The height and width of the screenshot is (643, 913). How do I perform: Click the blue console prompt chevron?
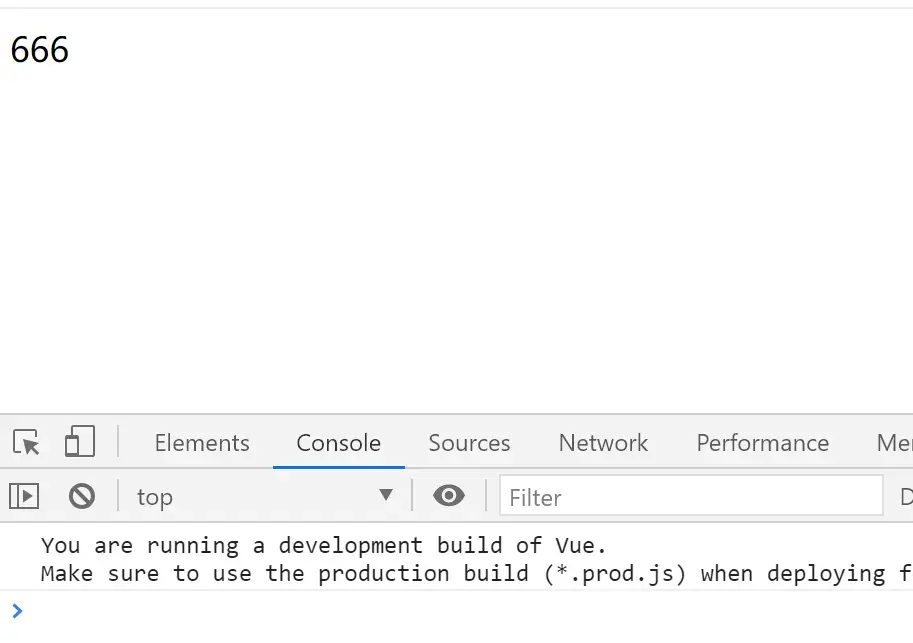[x=17, y=610]
